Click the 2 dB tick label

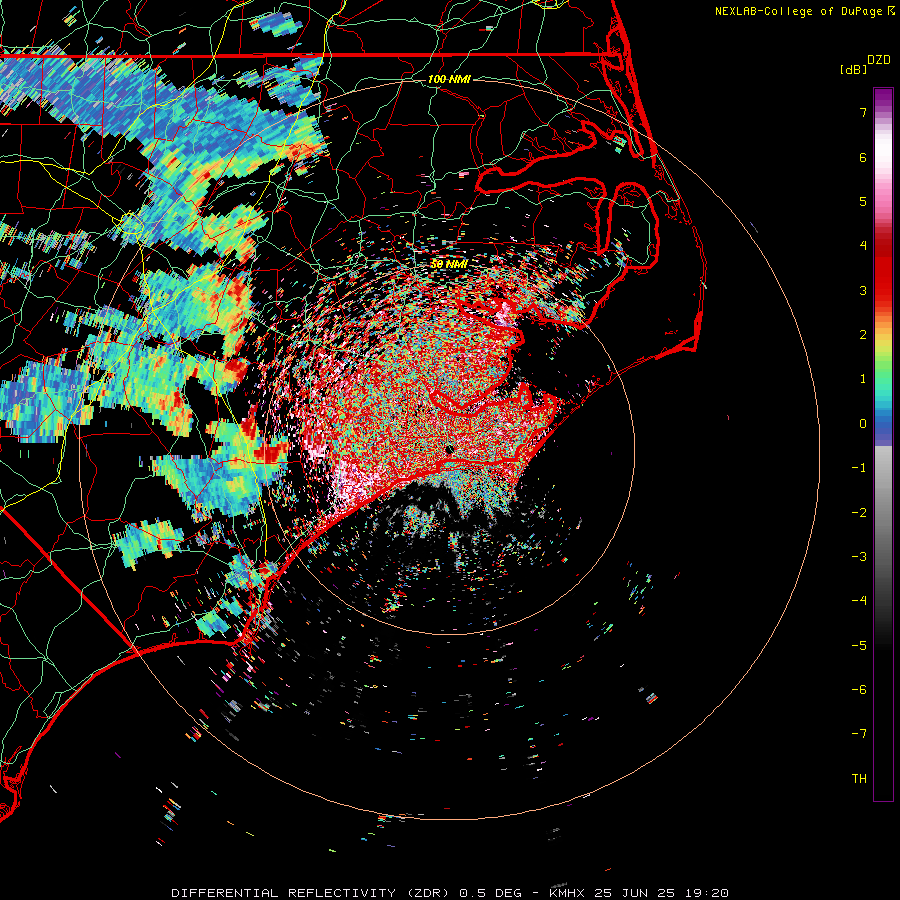tap(863, 335)
